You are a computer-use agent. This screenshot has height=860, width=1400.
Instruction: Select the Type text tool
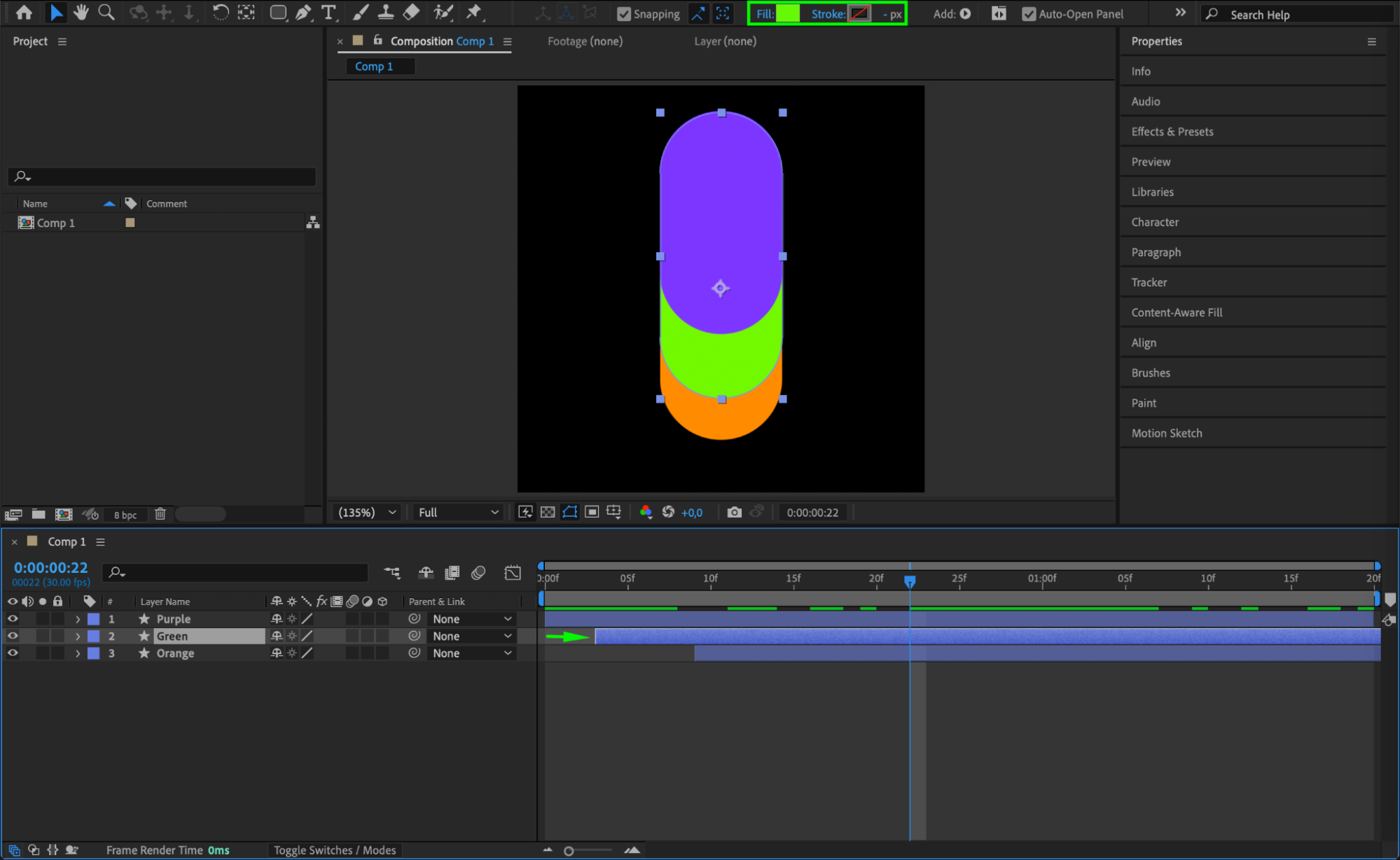click(328, 13)
